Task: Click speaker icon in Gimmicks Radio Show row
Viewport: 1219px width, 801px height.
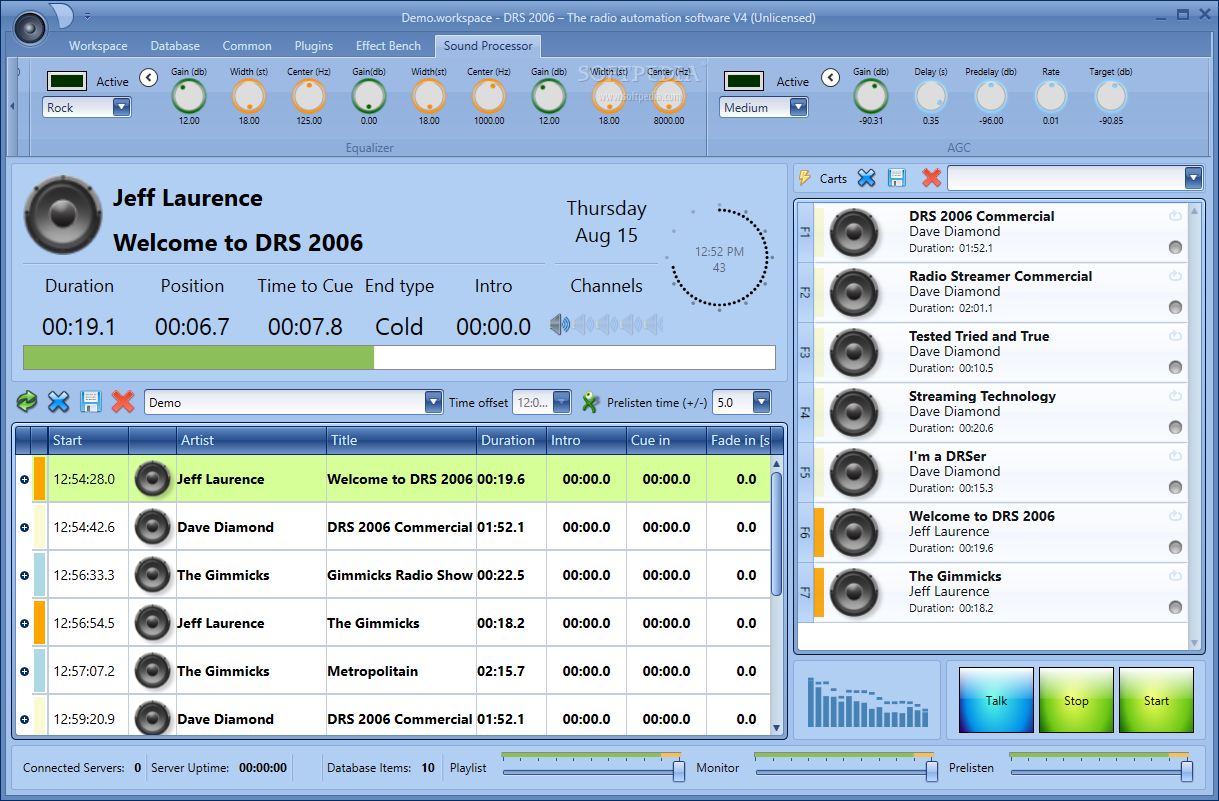Action: 153,575
